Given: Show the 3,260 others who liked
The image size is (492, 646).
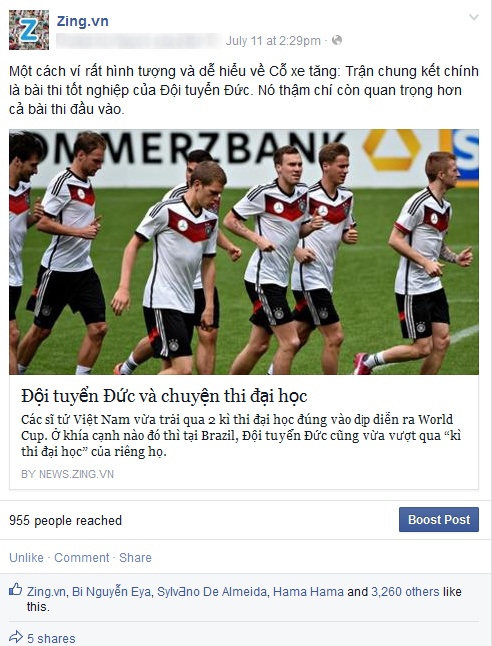Looking at the screenshot, I should point(405,592).
